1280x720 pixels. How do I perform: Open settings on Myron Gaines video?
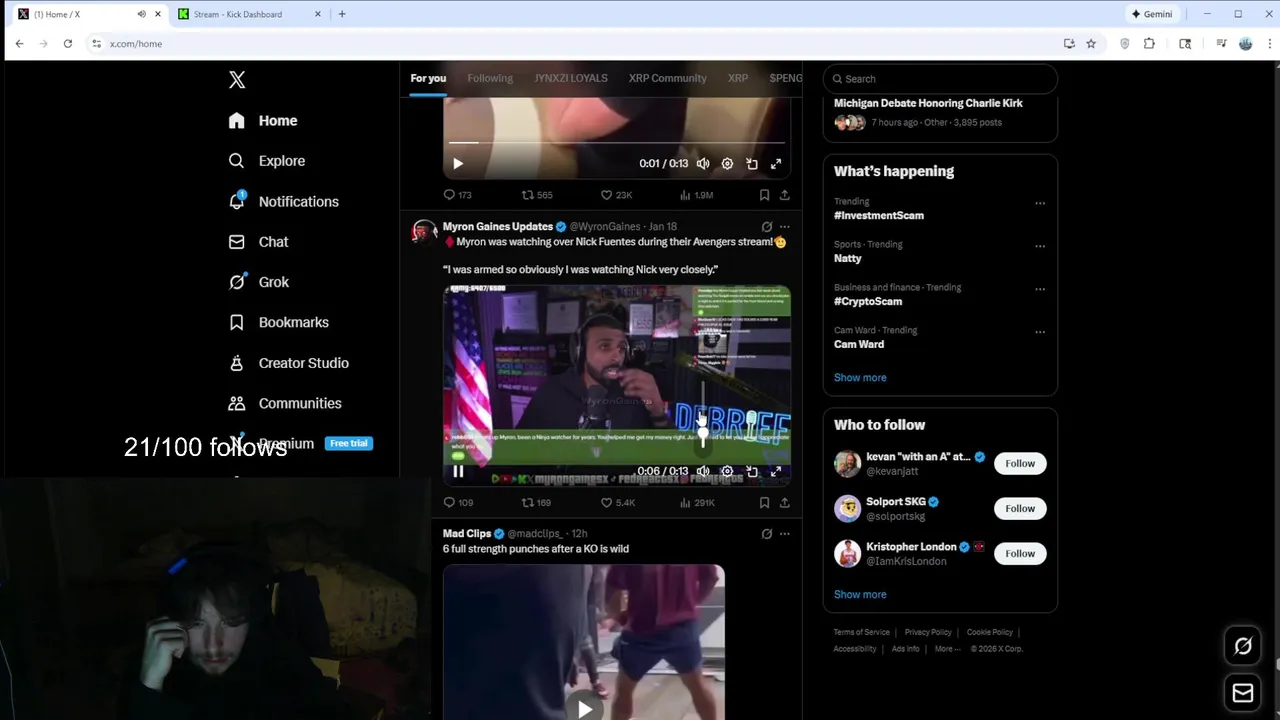coord(727,472)
